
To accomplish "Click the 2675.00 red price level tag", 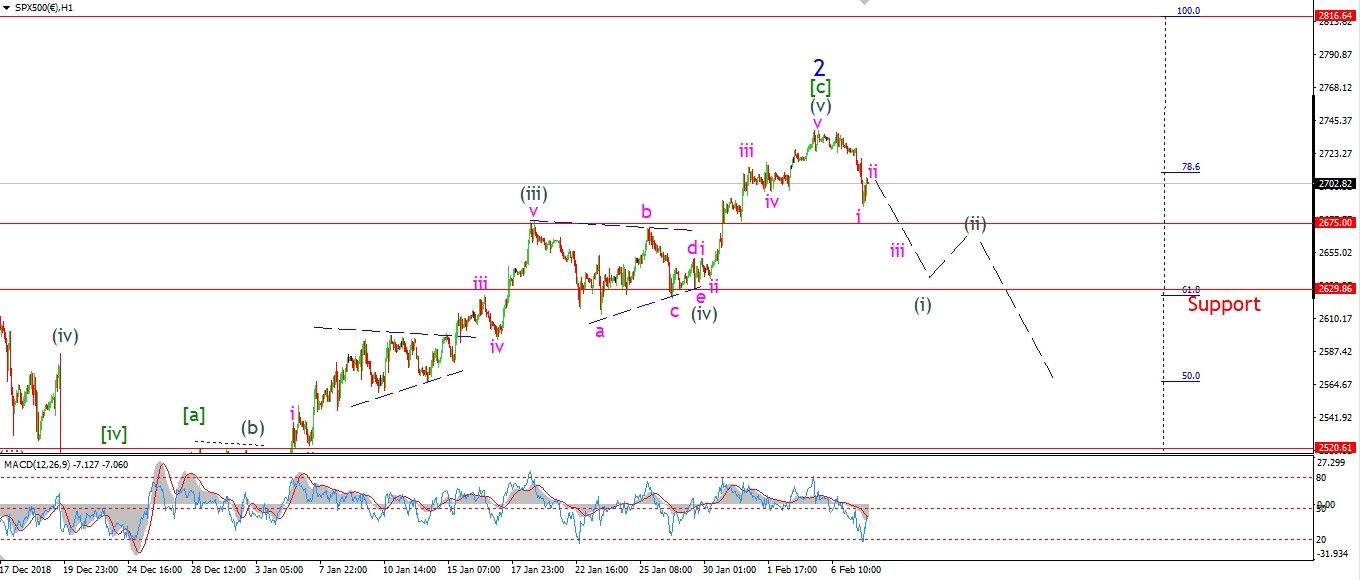I will click(x=1336, y=223).
